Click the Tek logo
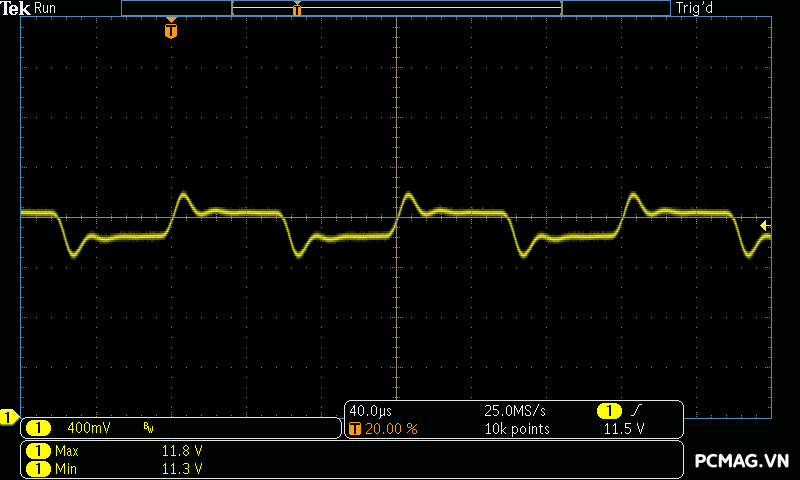This screenshot has height=480, width=800. pos(16,8)
